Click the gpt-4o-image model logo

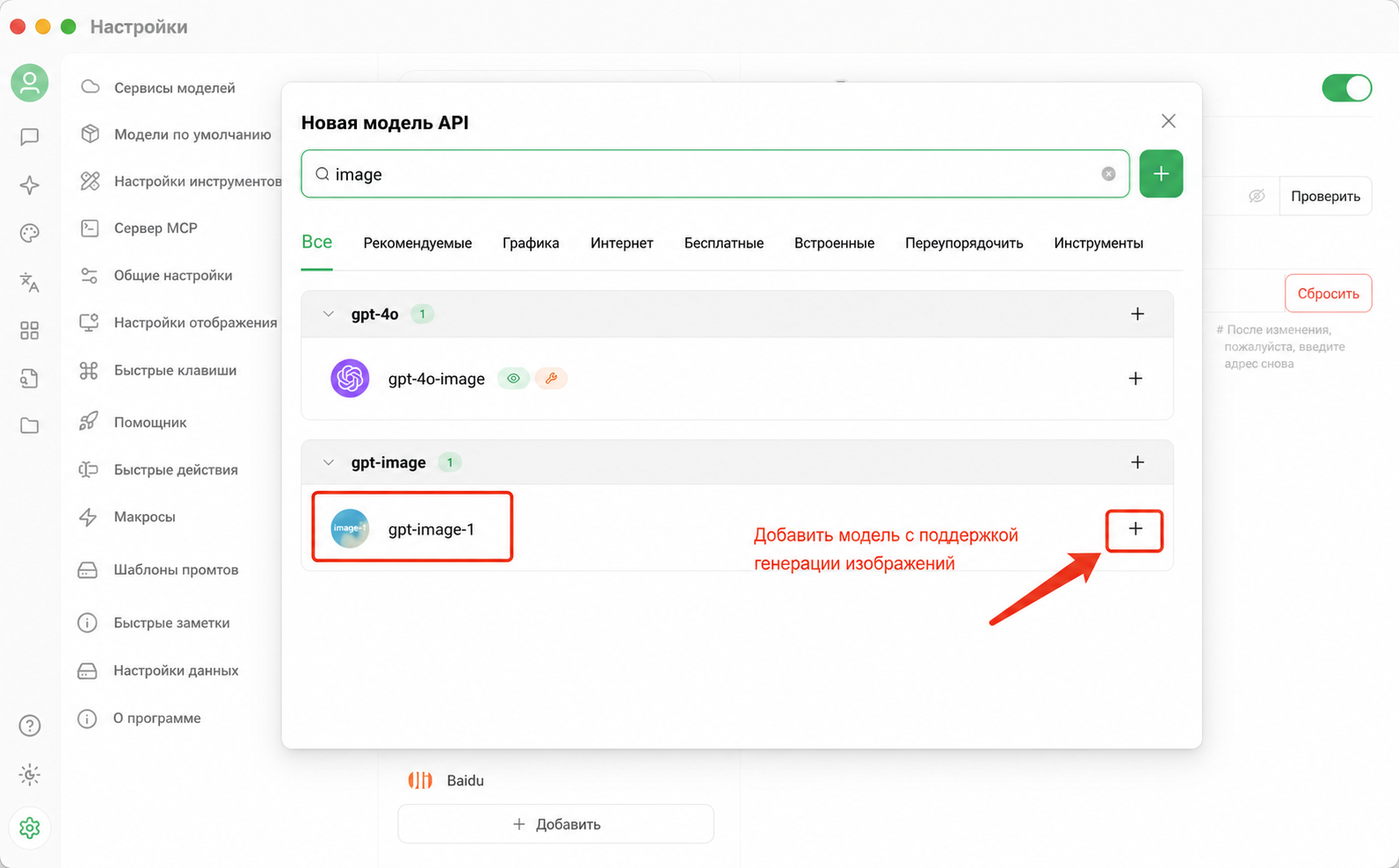point(350,379)
